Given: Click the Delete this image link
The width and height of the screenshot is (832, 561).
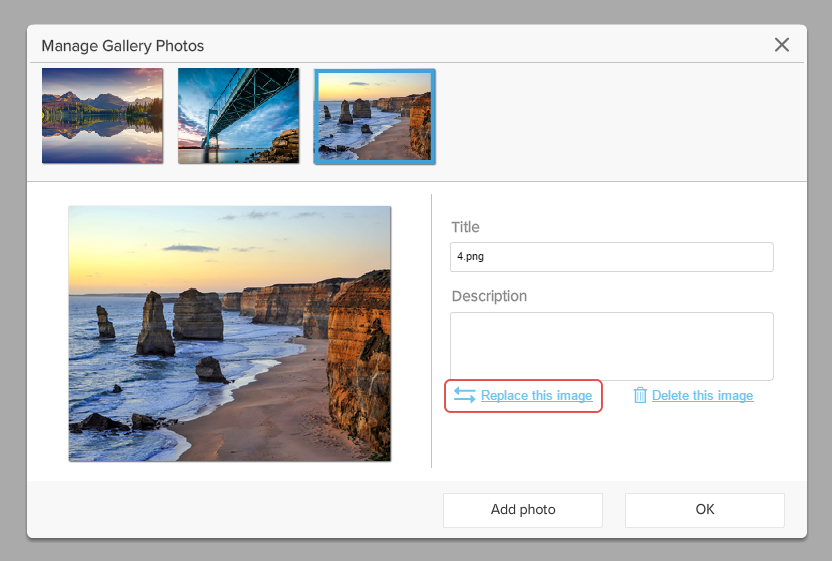Looking at the screenshot, I should (x=702, y=395).
